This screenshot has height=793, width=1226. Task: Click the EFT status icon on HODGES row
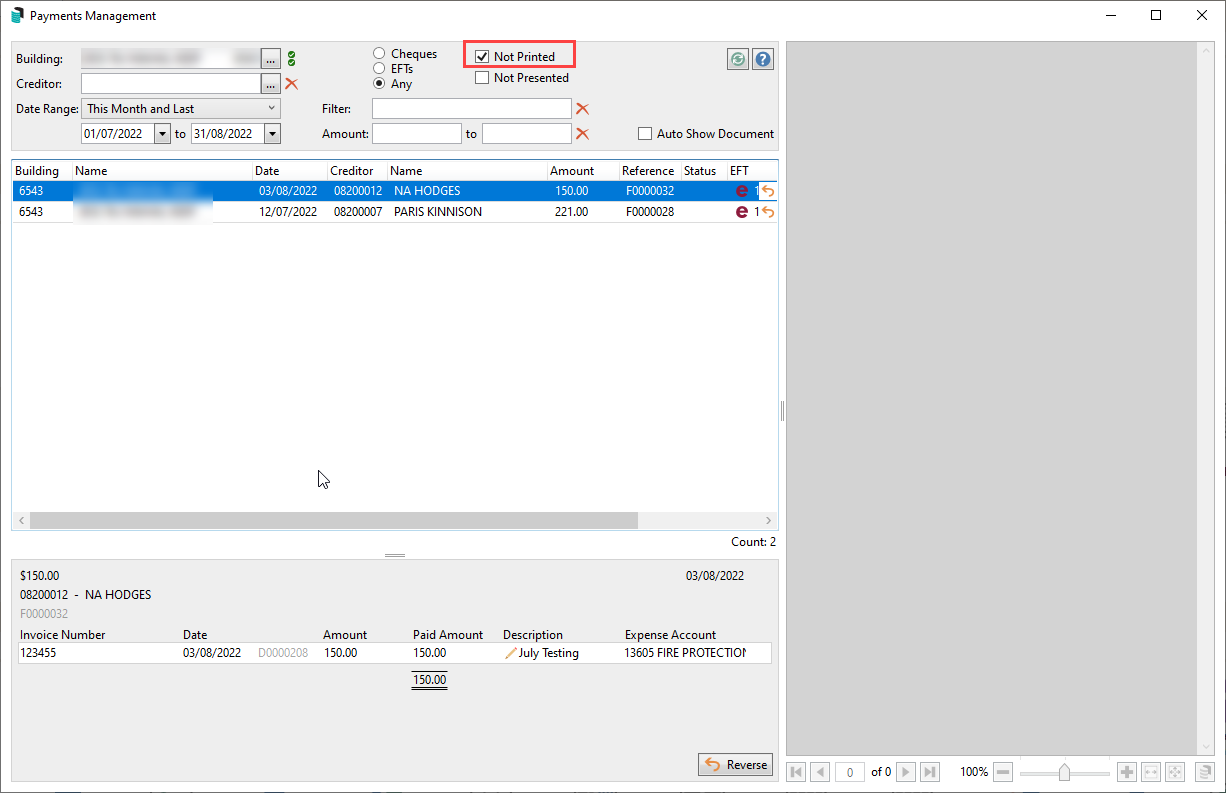742,190
